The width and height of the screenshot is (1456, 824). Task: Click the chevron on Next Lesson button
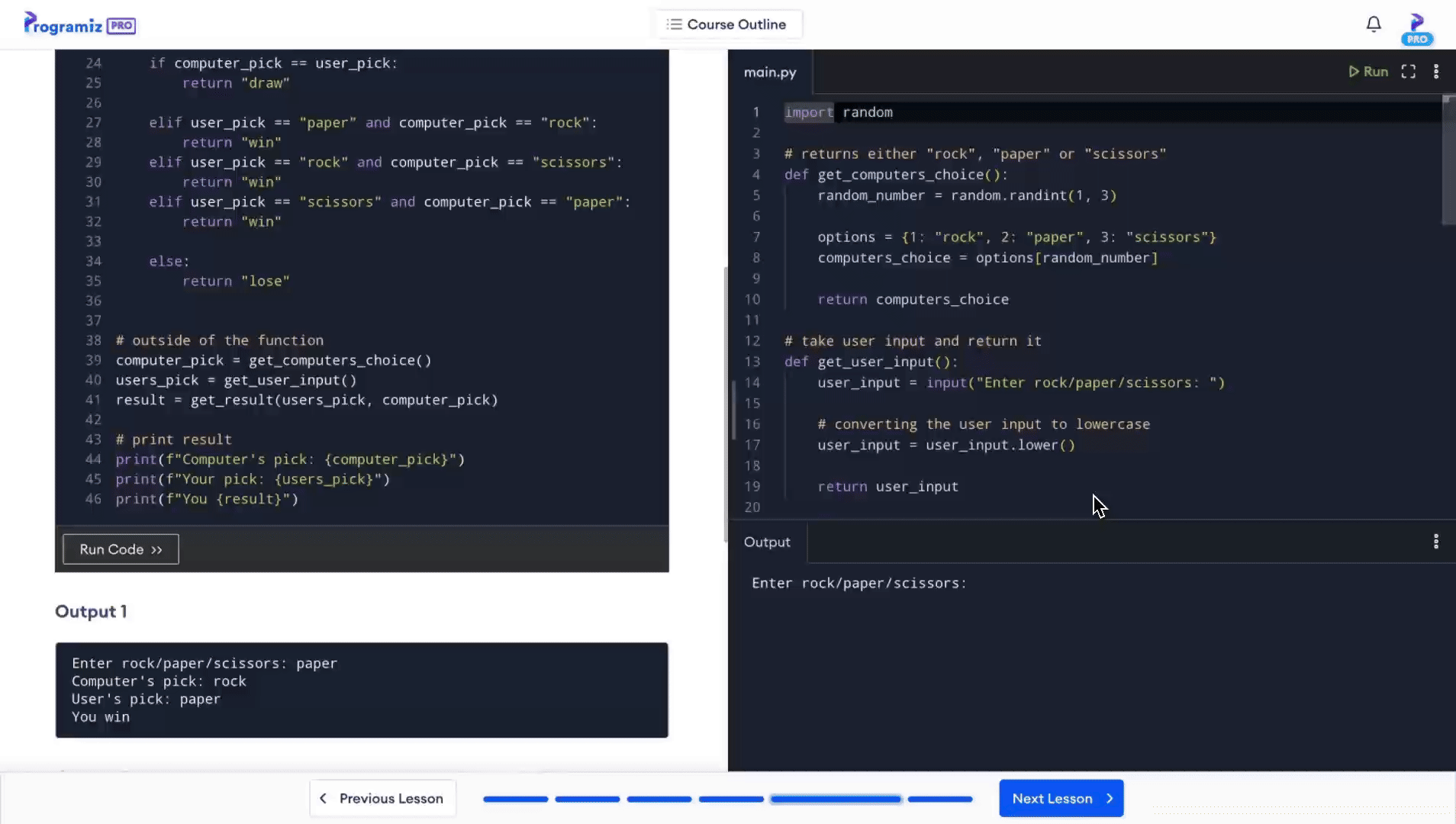point(1110,799)
